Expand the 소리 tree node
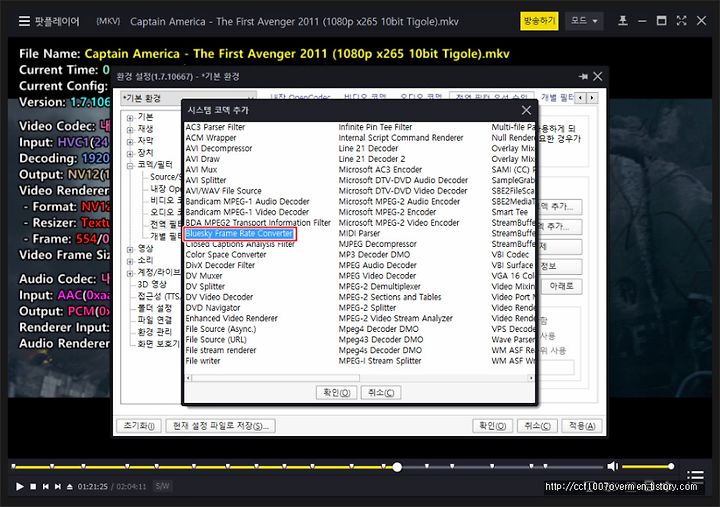Image resolution: width=720 pixels, height=507 pixels. [130, 261]
